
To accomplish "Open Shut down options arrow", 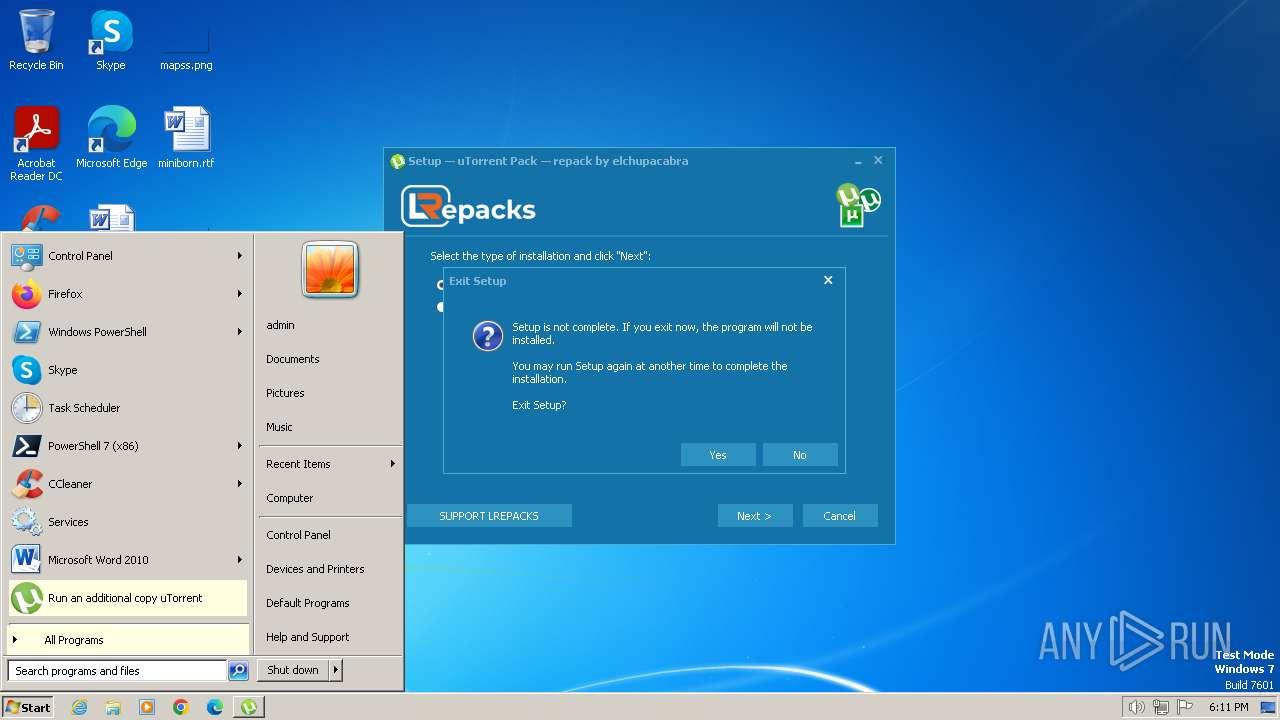I will click(335, 670).
